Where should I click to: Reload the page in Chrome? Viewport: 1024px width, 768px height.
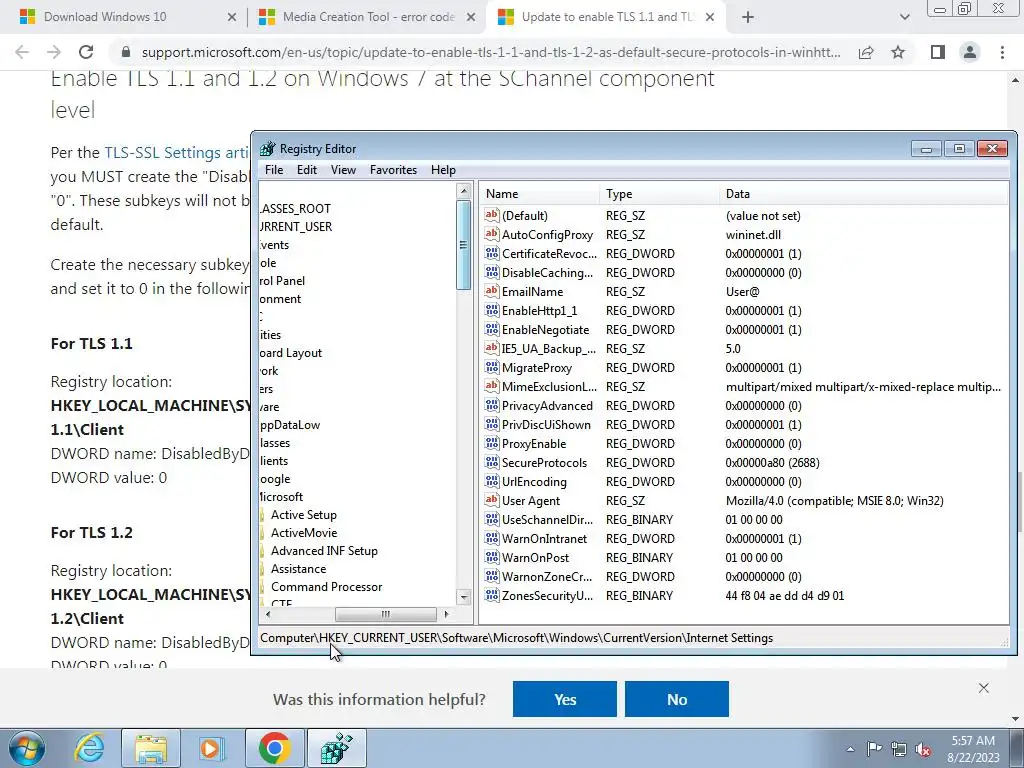click(86, 52)
